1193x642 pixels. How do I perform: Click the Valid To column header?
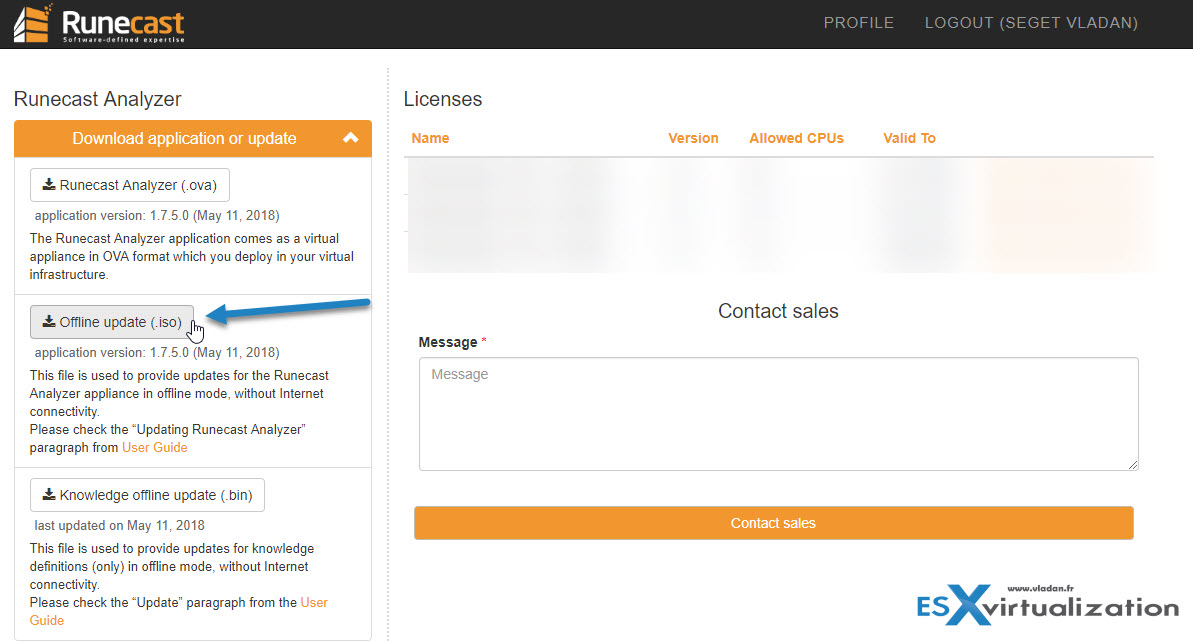tap(909, 138)
